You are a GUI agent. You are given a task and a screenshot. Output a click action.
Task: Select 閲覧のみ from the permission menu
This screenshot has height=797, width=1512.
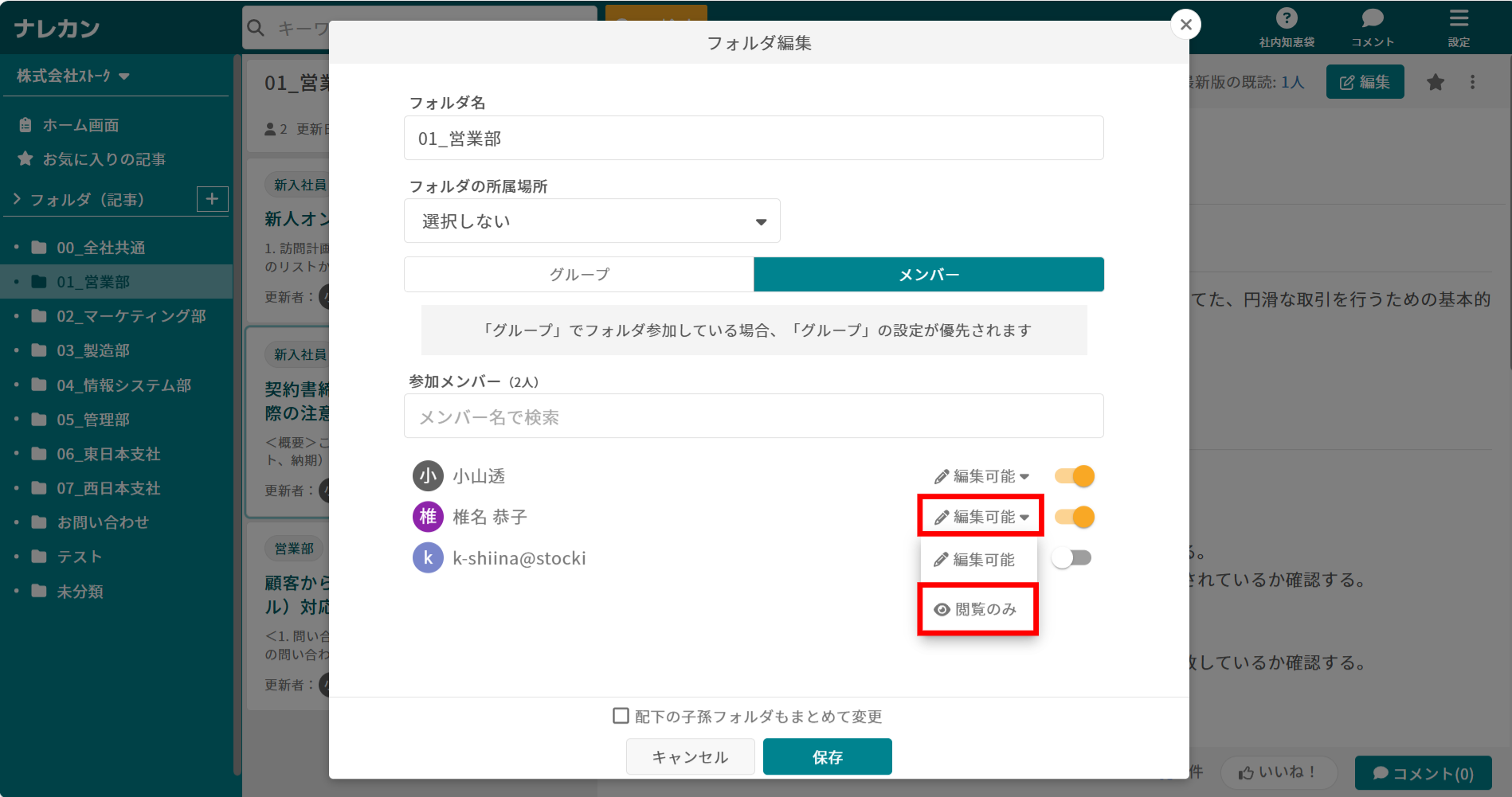pyautogui.click(x=977, y=609)
